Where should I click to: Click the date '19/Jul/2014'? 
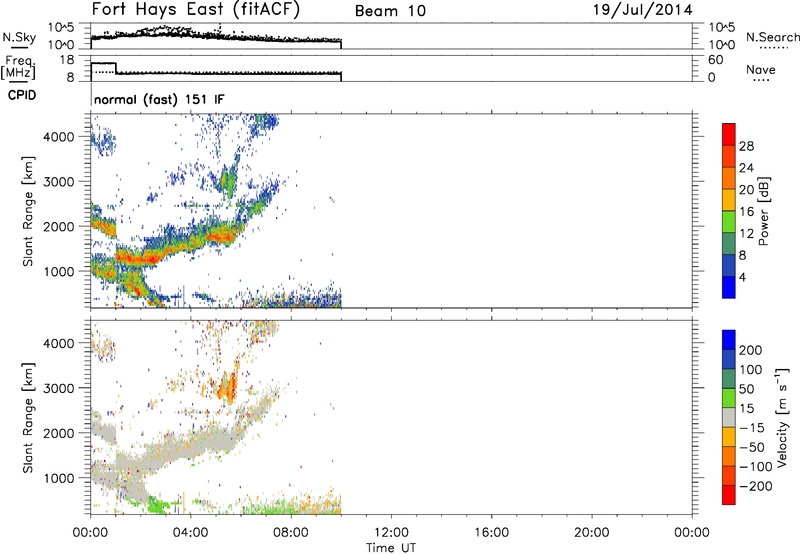(x=643, y=10)
